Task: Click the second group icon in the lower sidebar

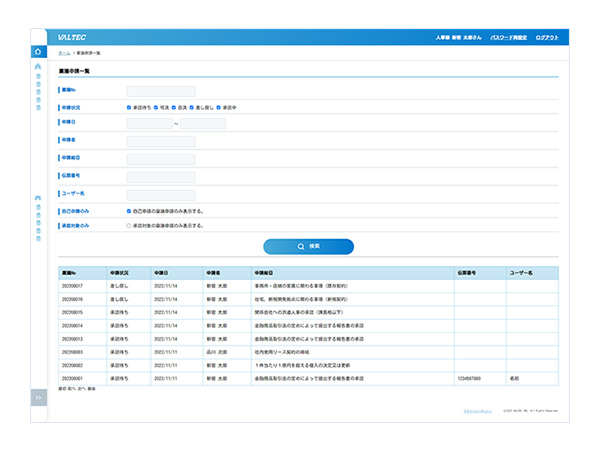Action: [x=38, y=197]
